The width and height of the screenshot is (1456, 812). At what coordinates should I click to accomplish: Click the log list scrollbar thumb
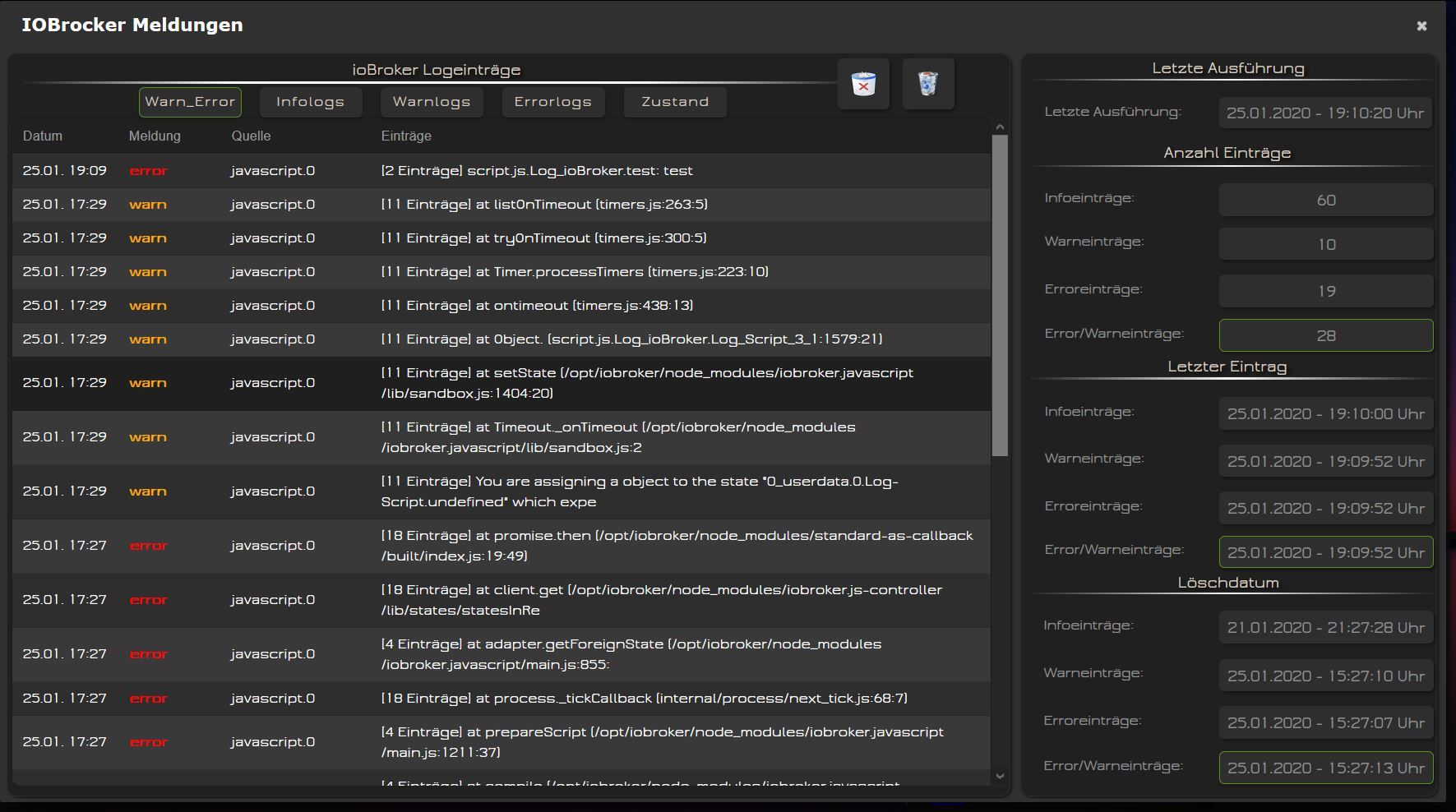1000,296
